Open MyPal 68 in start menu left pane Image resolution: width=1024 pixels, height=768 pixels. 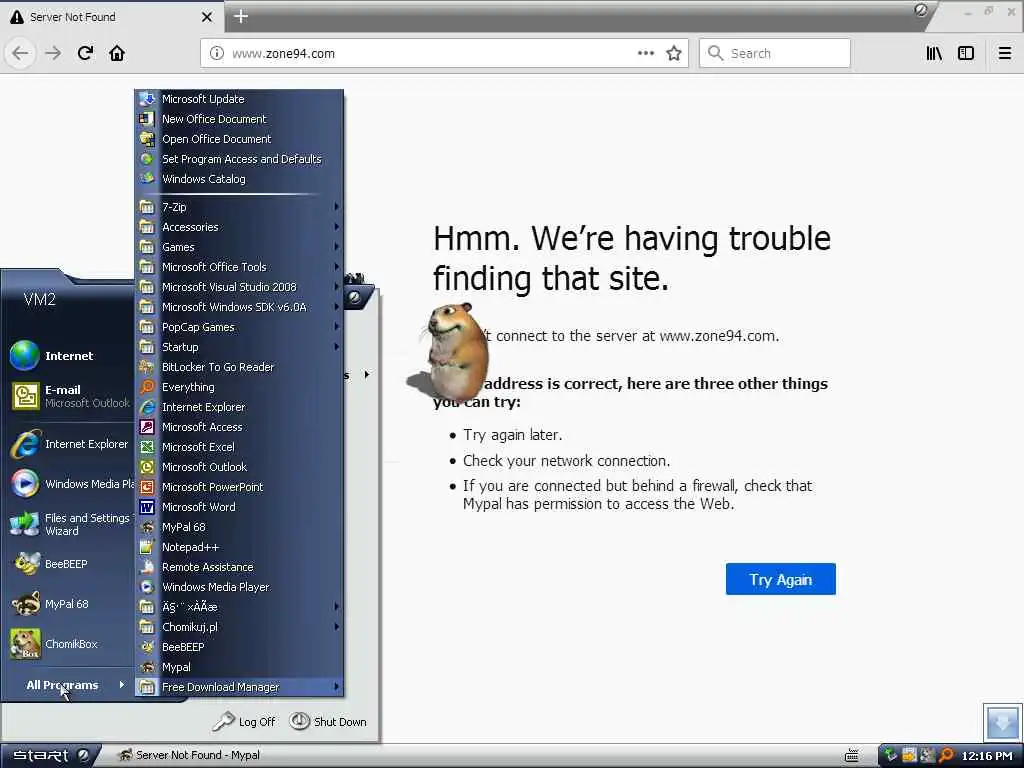[x=69, y=604]
